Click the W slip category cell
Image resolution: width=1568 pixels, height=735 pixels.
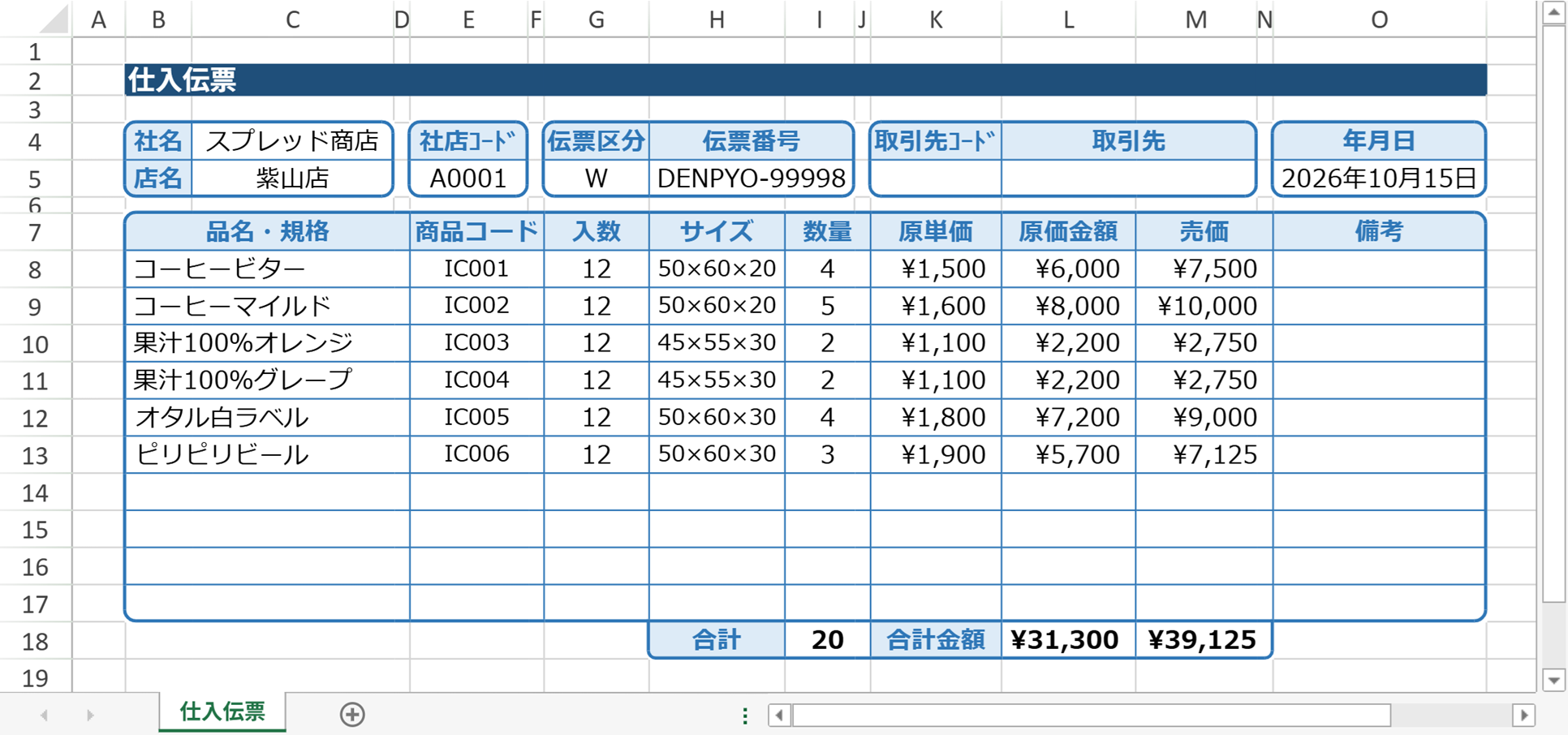point(597,178)
